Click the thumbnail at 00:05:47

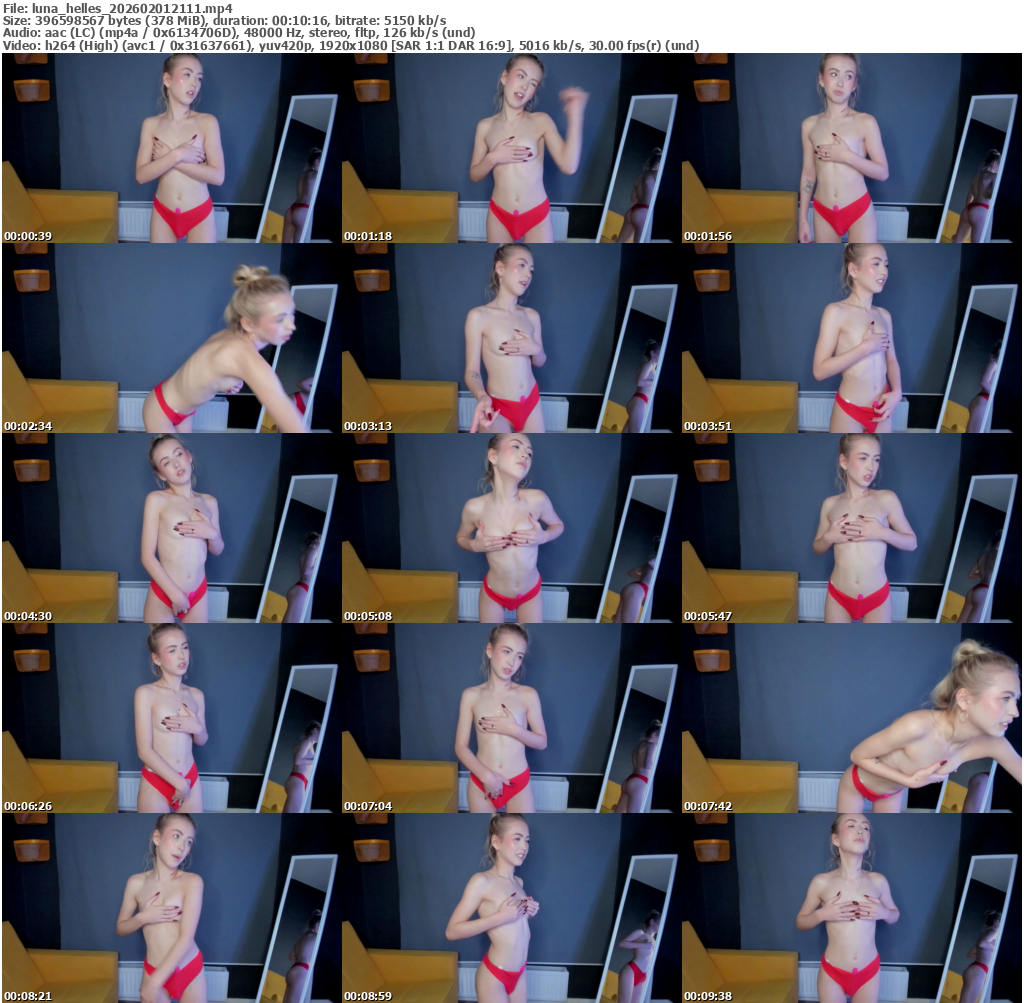[851, 528]
